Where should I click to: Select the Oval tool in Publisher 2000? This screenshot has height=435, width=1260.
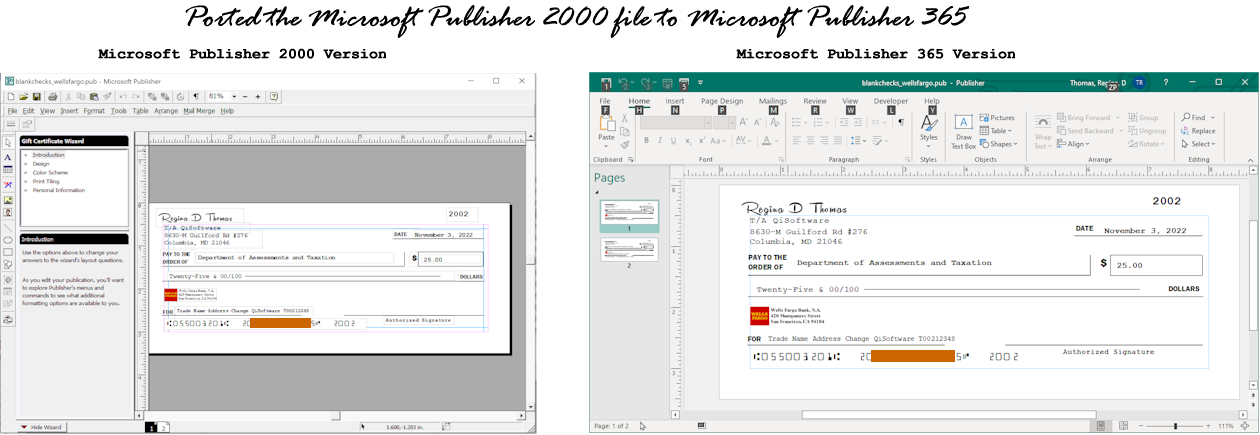8,240
